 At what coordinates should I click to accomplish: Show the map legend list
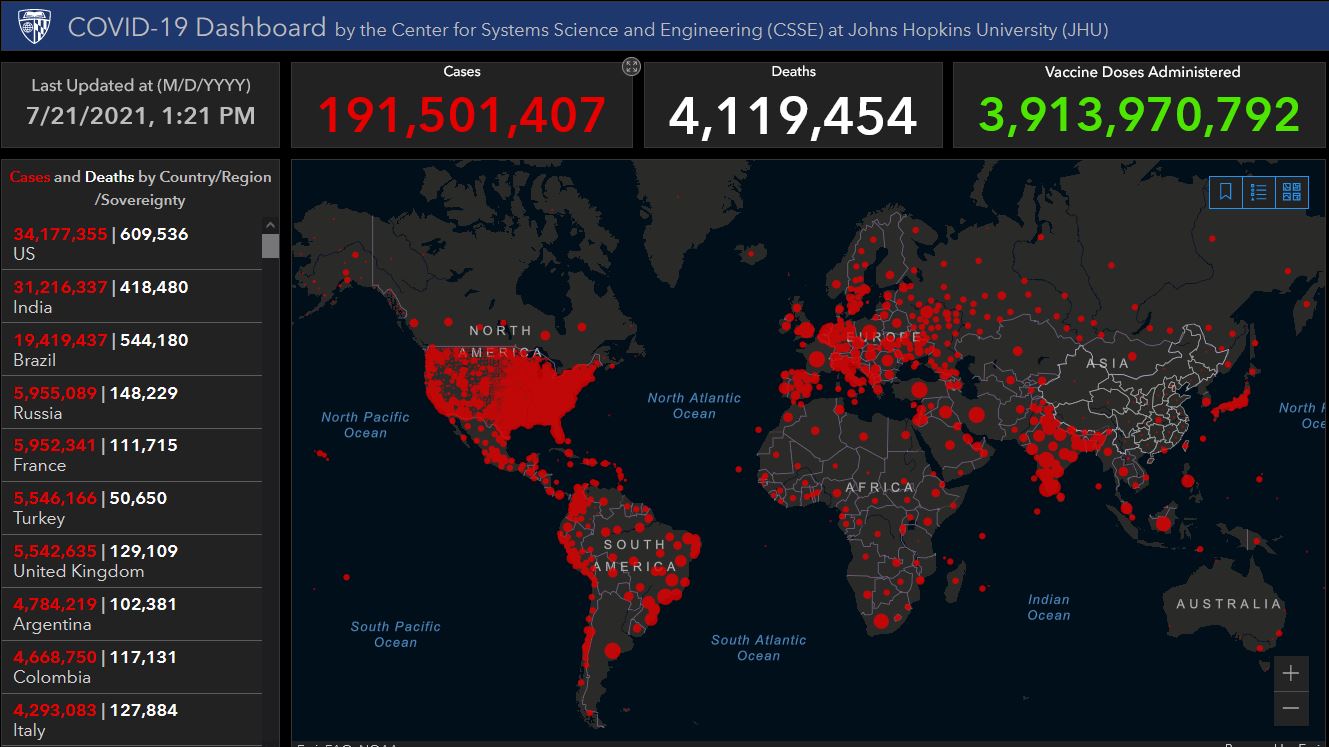tap(1258, 192)
